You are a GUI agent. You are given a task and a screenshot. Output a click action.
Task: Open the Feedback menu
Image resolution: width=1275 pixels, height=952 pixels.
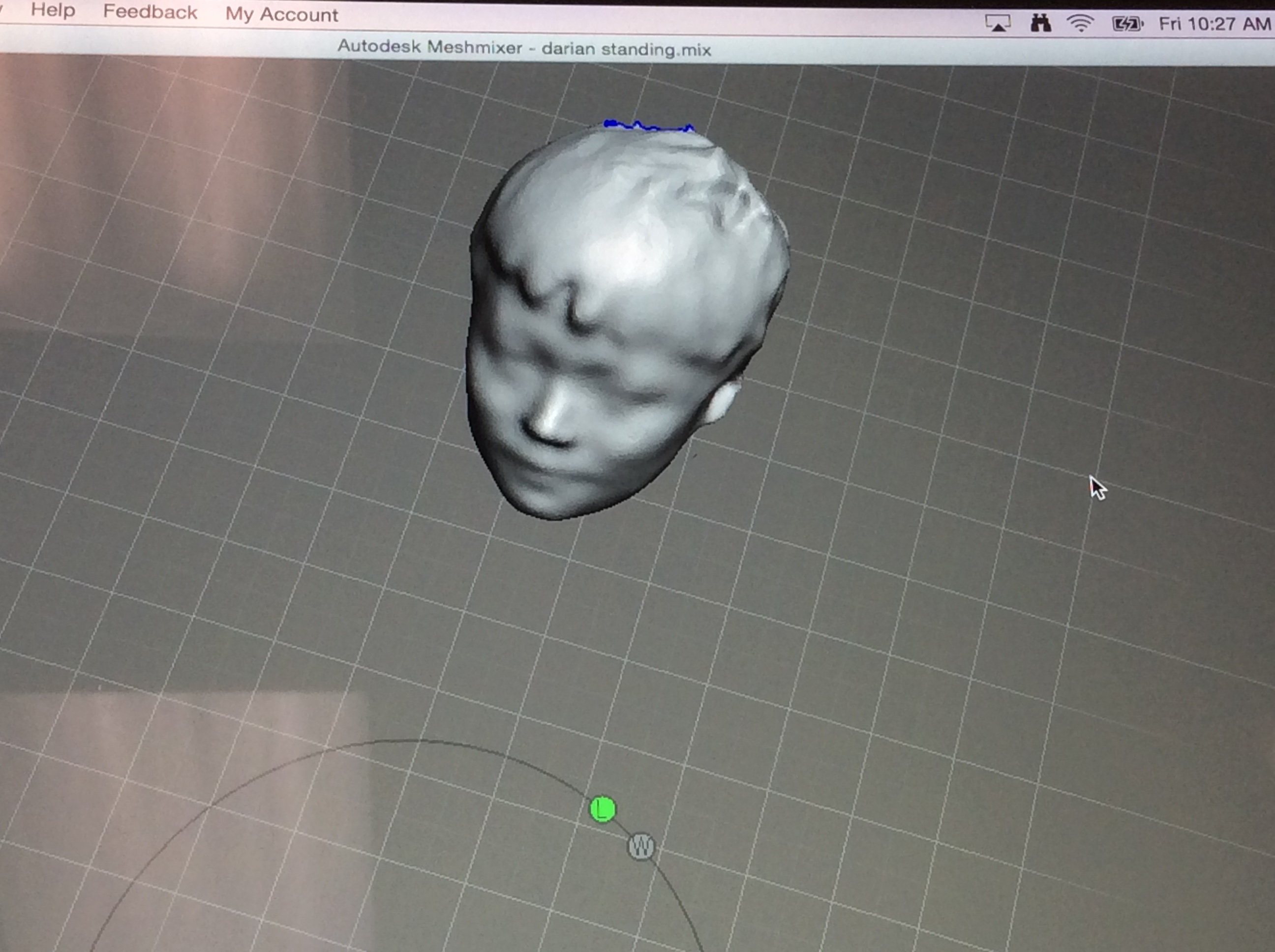pos(150,12)
